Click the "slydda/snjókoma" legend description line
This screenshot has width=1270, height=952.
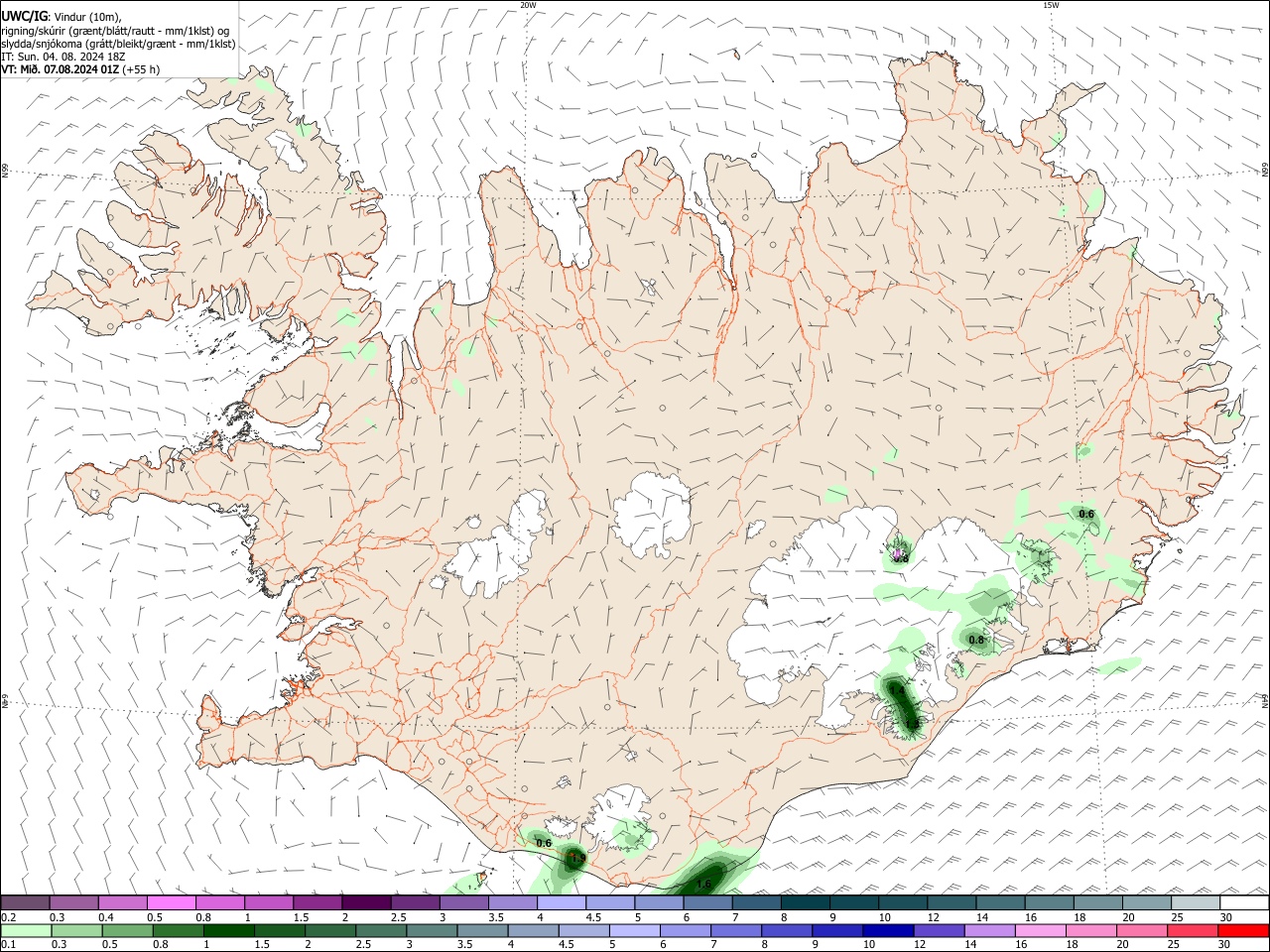click(x=118, y=44)
